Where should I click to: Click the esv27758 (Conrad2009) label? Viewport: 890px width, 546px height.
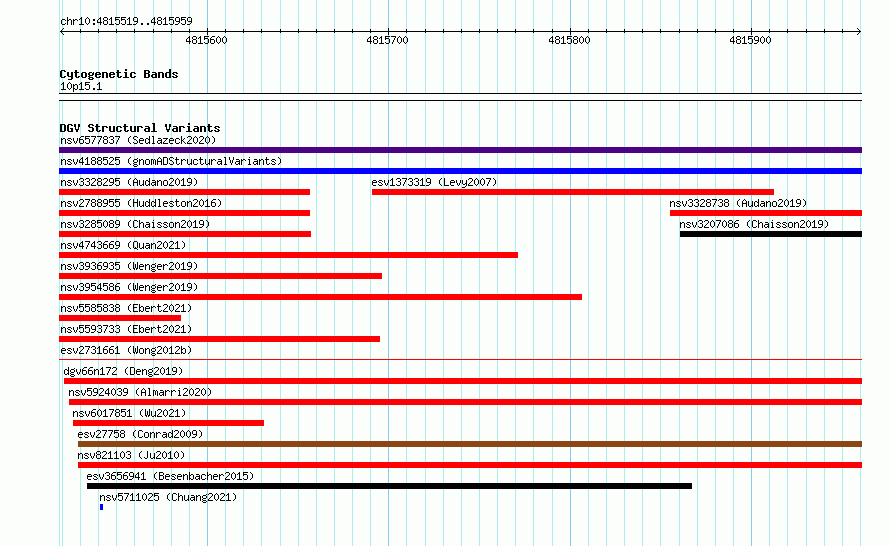click(x=140, y=434)
